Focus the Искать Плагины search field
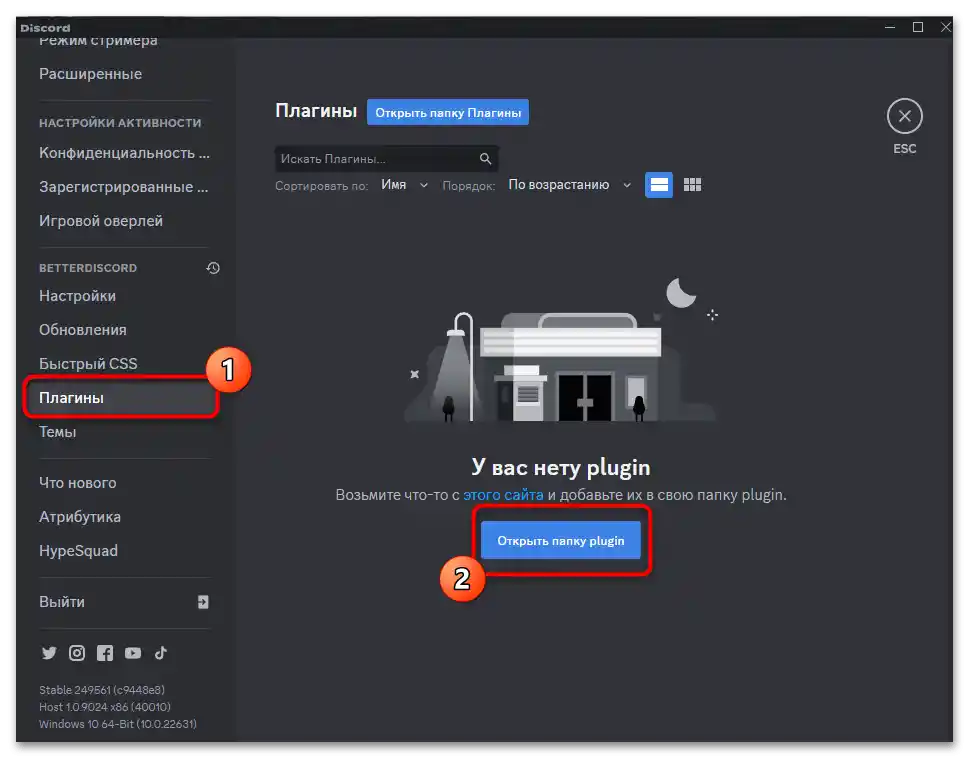Viewport: 969px width, 758px height. click(x=386, y=159)
